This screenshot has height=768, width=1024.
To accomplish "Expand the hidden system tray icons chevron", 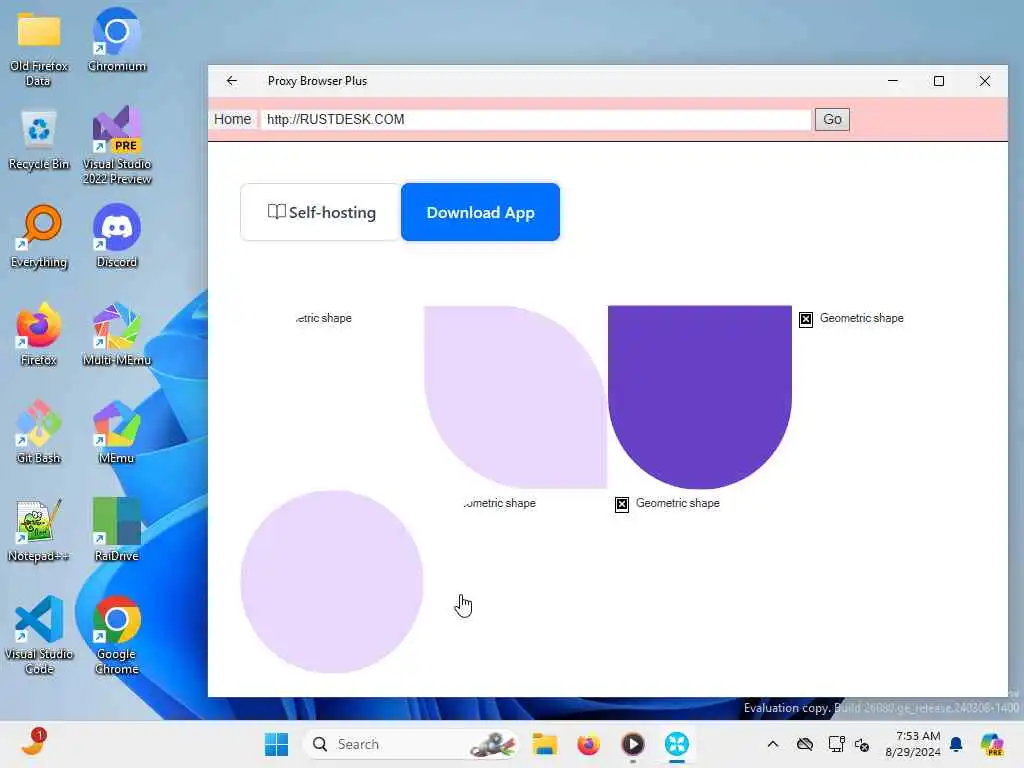I will (773, 744).
